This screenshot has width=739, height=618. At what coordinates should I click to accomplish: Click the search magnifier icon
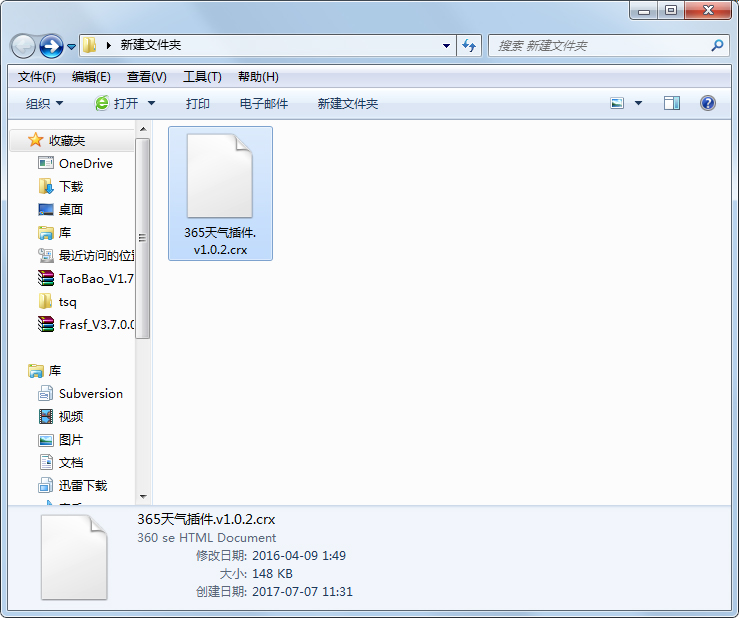point(717,45)
